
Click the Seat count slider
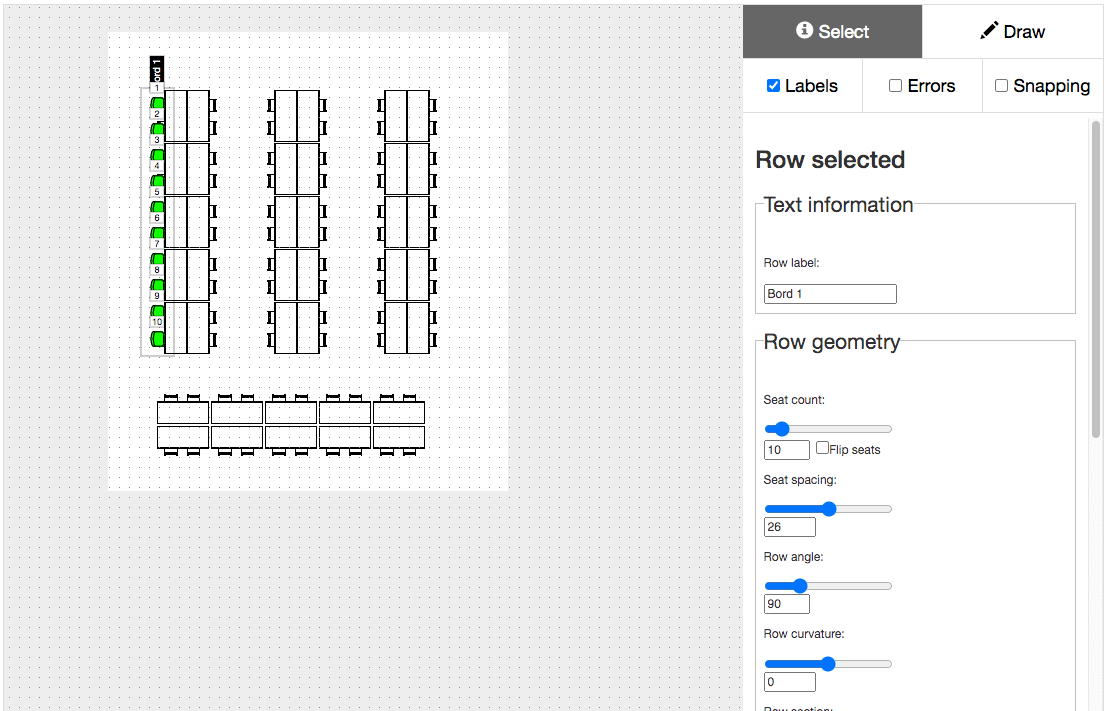[828, 429]
